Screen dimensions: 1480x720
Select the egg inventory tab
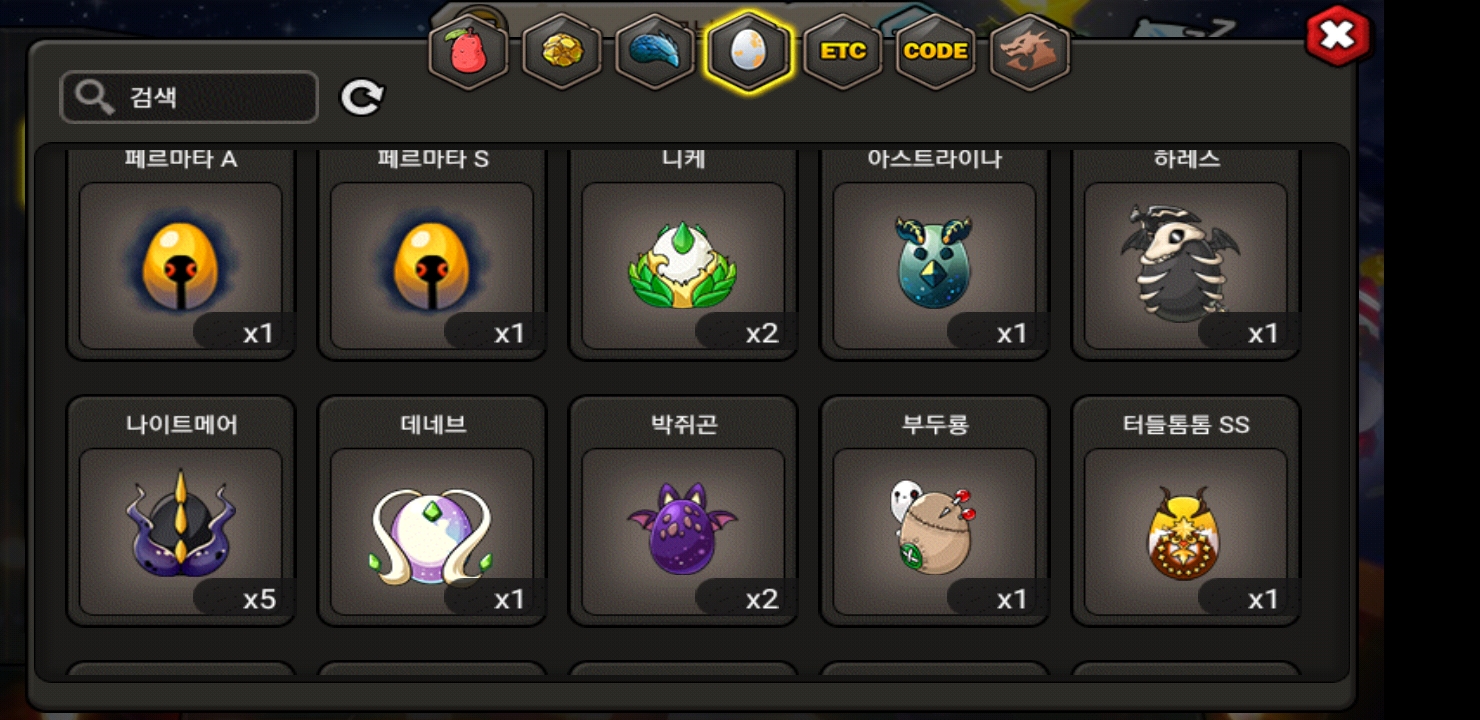[749, 51]
